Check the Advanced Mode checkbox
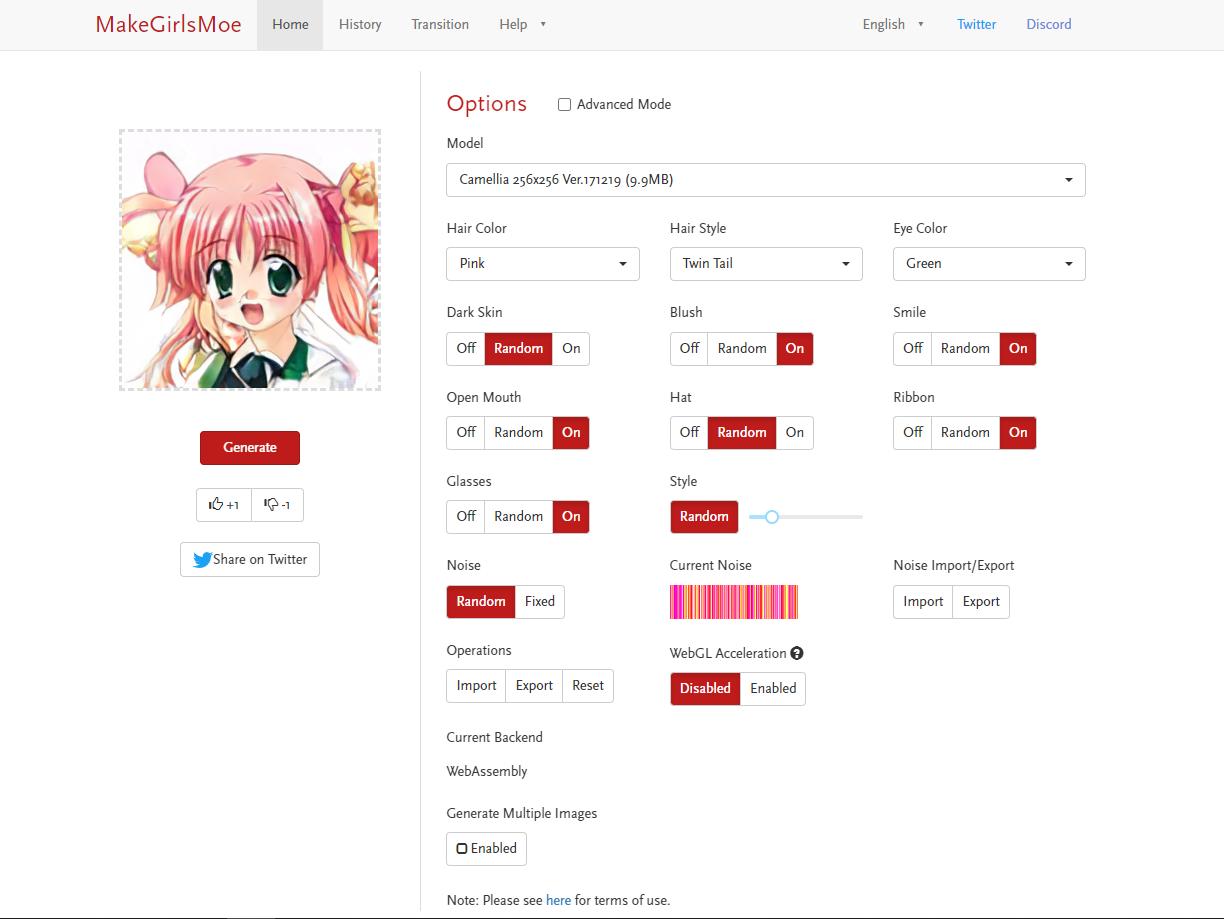Screen dimensions: 1224x919 coord(564,104)
